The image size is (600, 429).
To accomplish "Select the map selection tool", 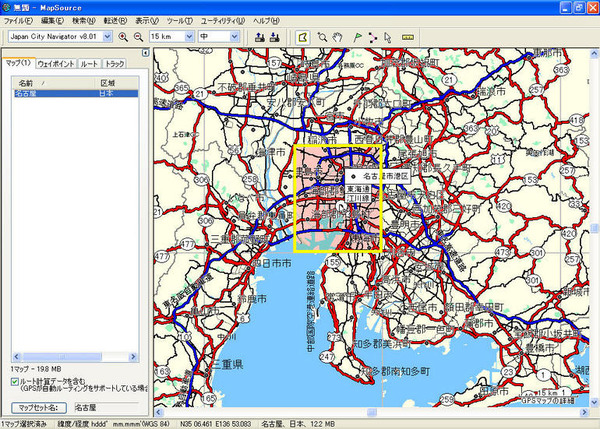I will (x=303, y=37).
